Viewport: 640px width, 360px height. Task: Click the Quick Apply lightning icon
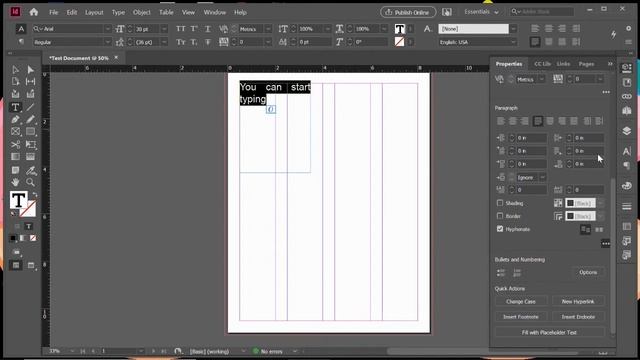pos(613,34)
